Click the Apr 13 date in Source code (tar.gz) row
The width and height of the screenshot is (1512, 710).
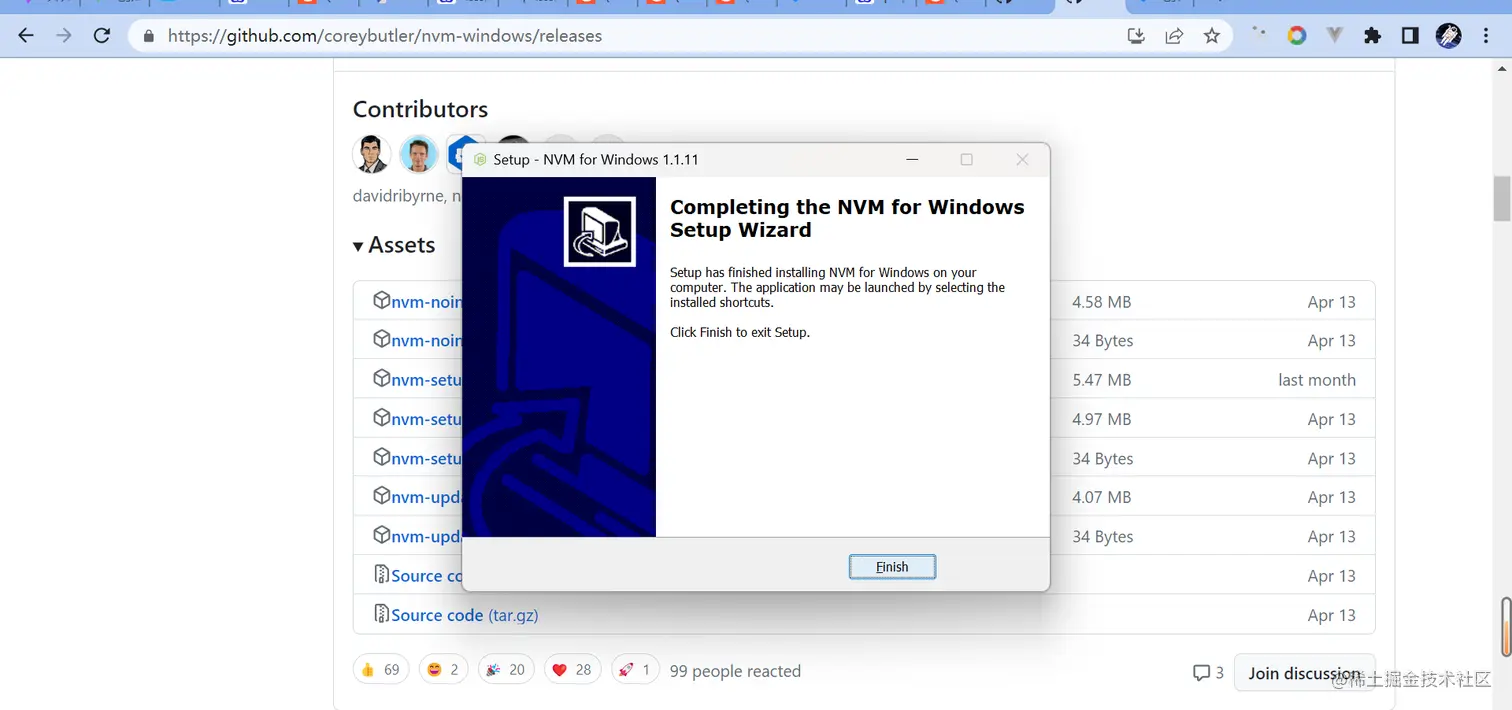[1332, 615]
